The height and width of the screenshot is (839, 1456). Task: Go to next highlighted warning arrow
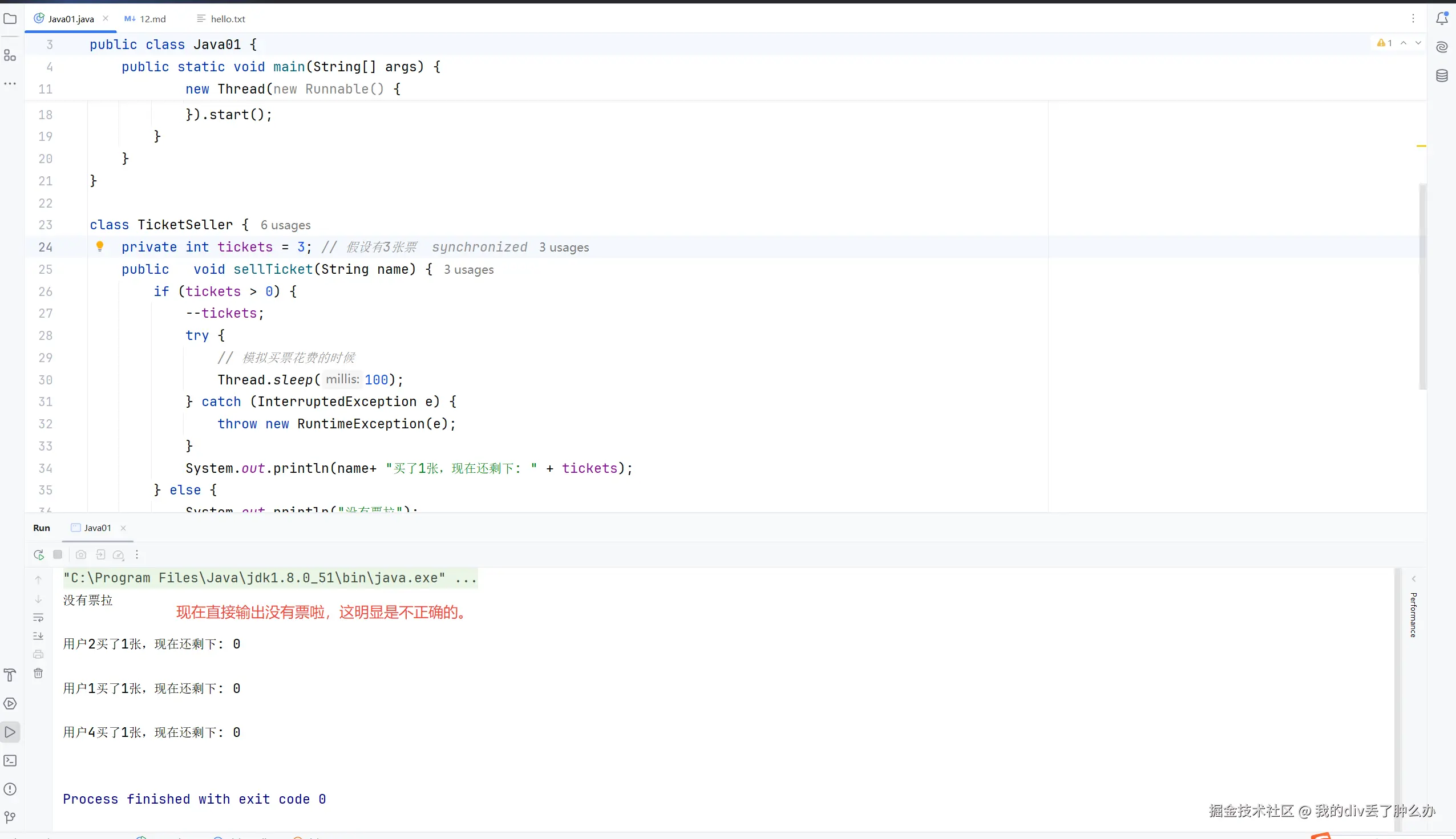coord(1418,43)
